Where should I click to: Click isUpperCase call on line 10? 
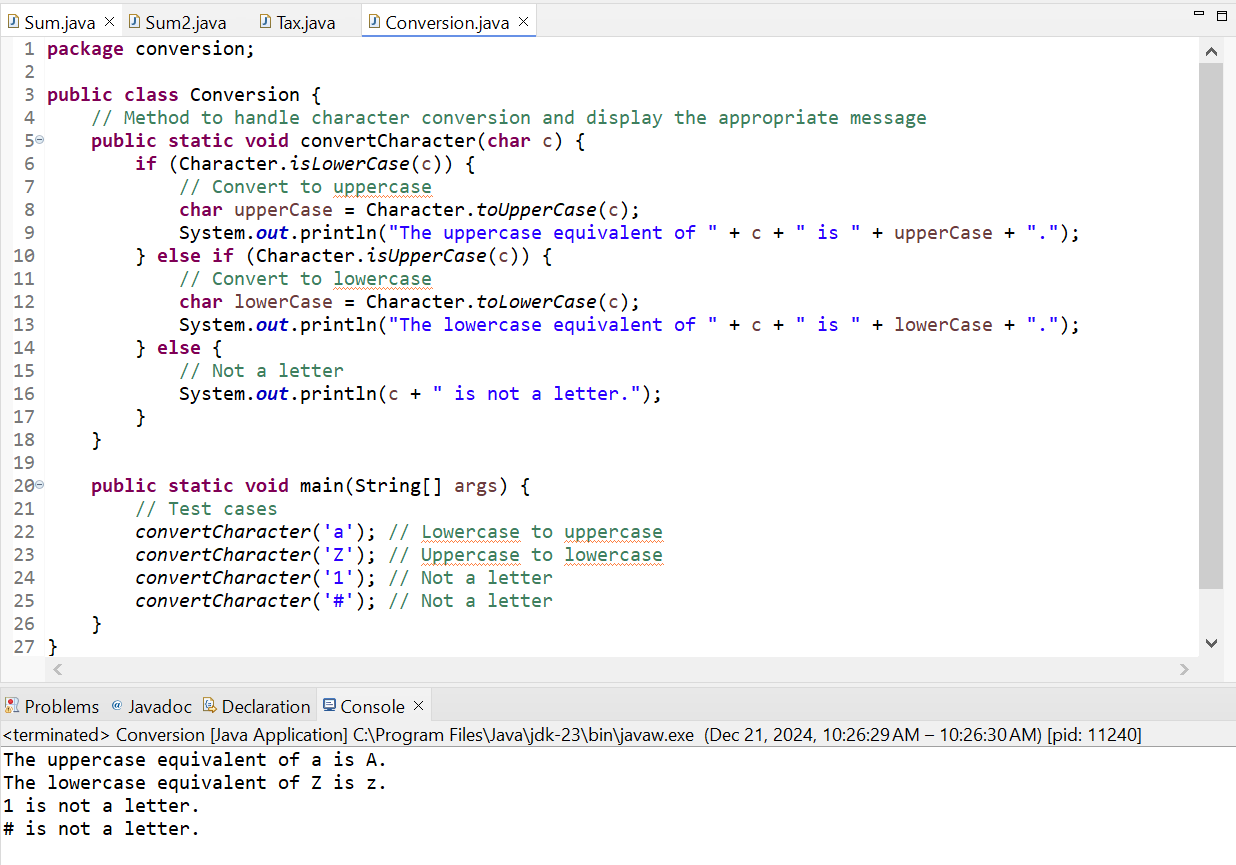426,256
